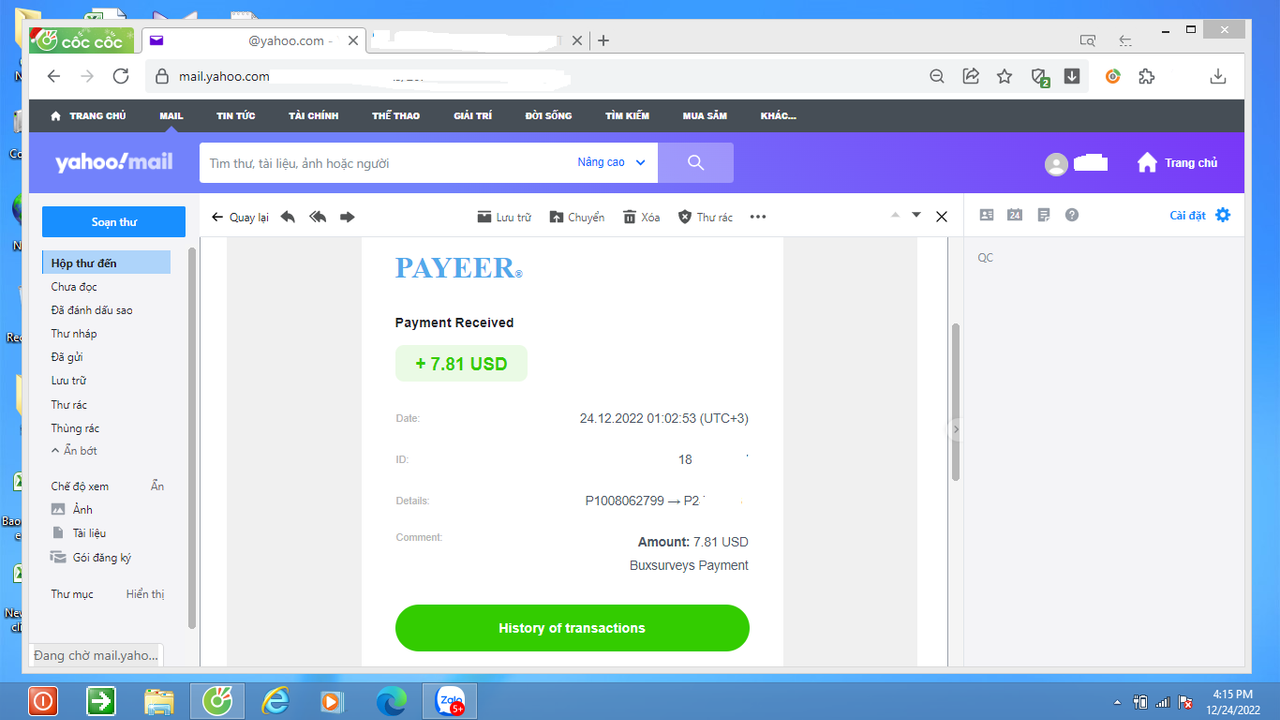This screenshot has height=720, width=1280.
Task: Click Ẩn to hide Chế độ xem
Action: [x=157, y=486]
